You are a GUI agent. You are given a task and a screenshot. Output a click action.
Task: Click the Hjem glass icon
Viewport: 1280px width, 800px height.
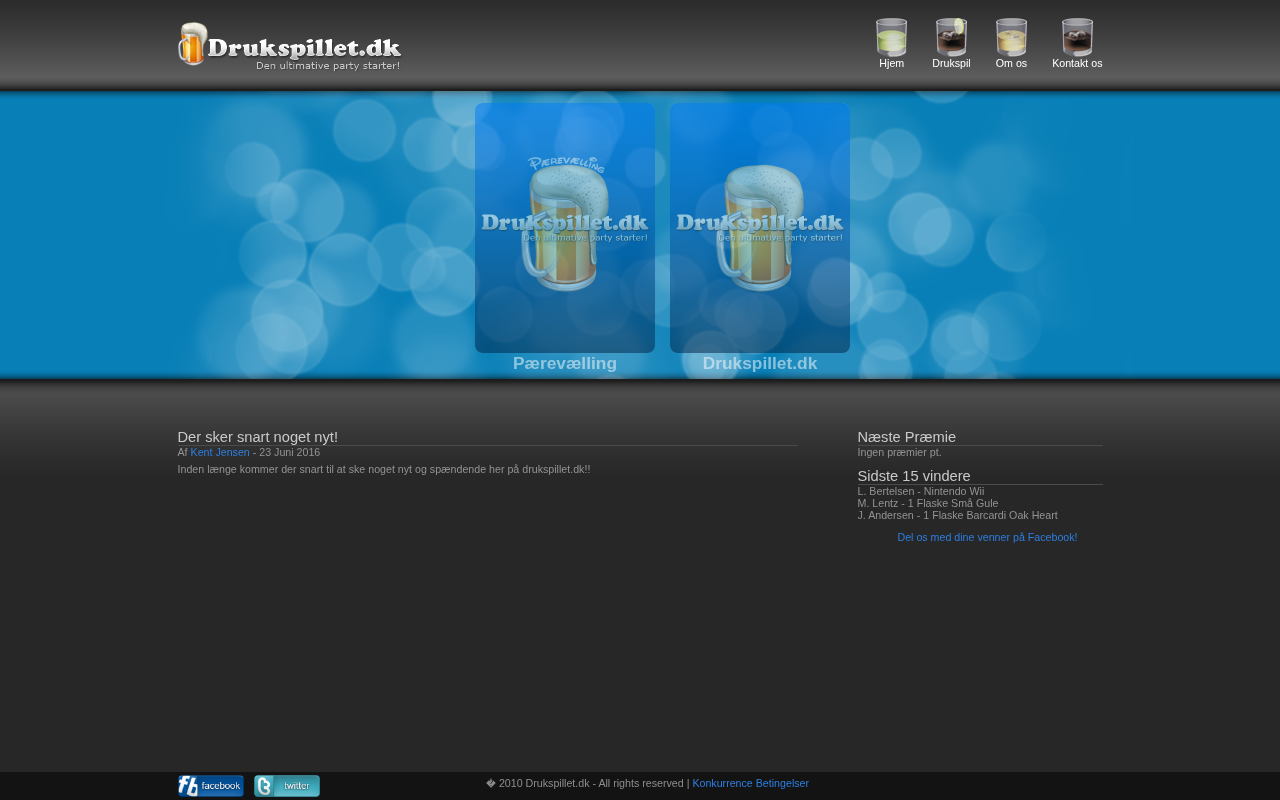(891, 37)
